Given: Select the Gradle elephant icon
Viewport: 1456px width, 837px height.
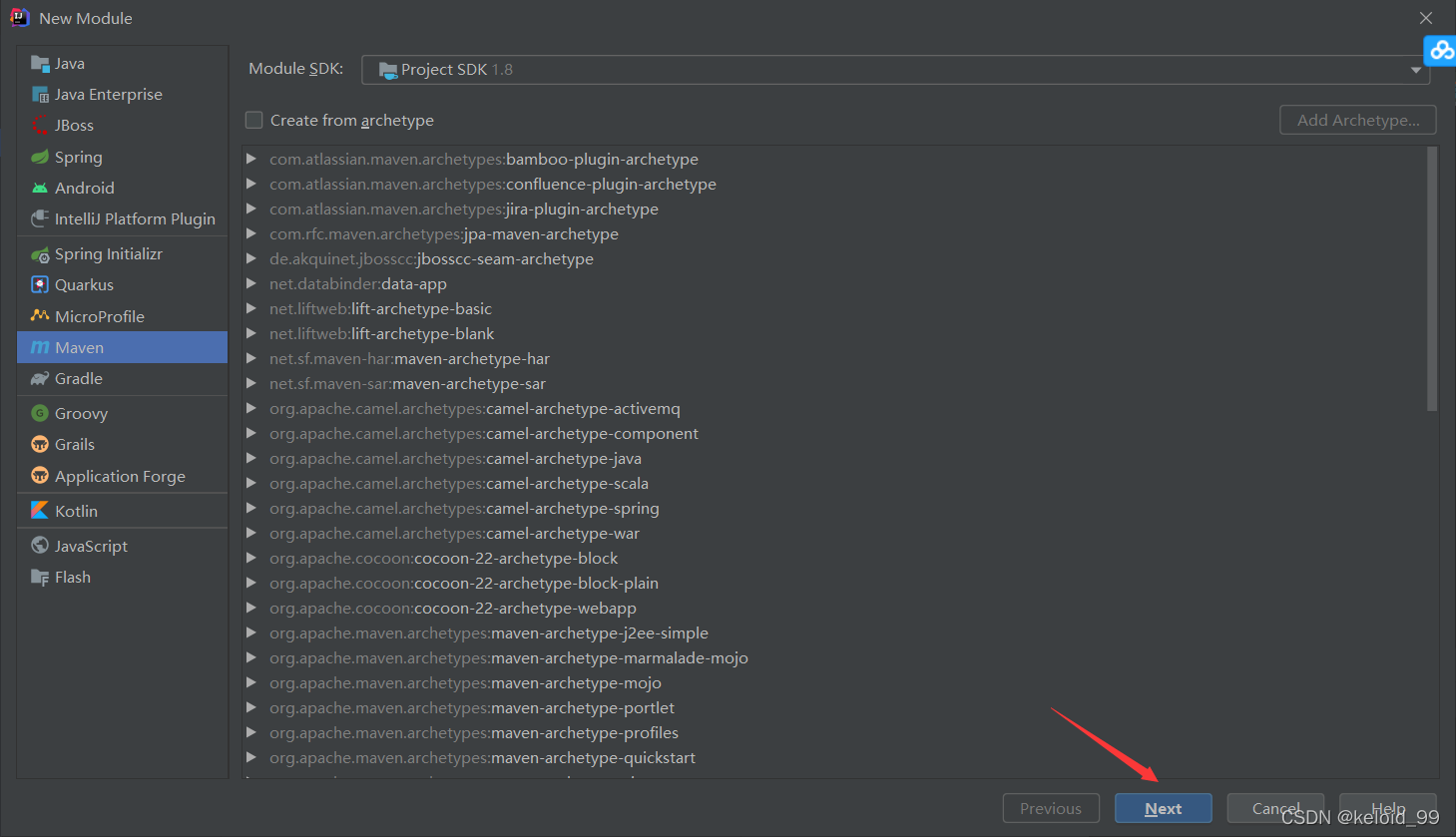Looking at the screenshot, I should click(x=40, y=379).
